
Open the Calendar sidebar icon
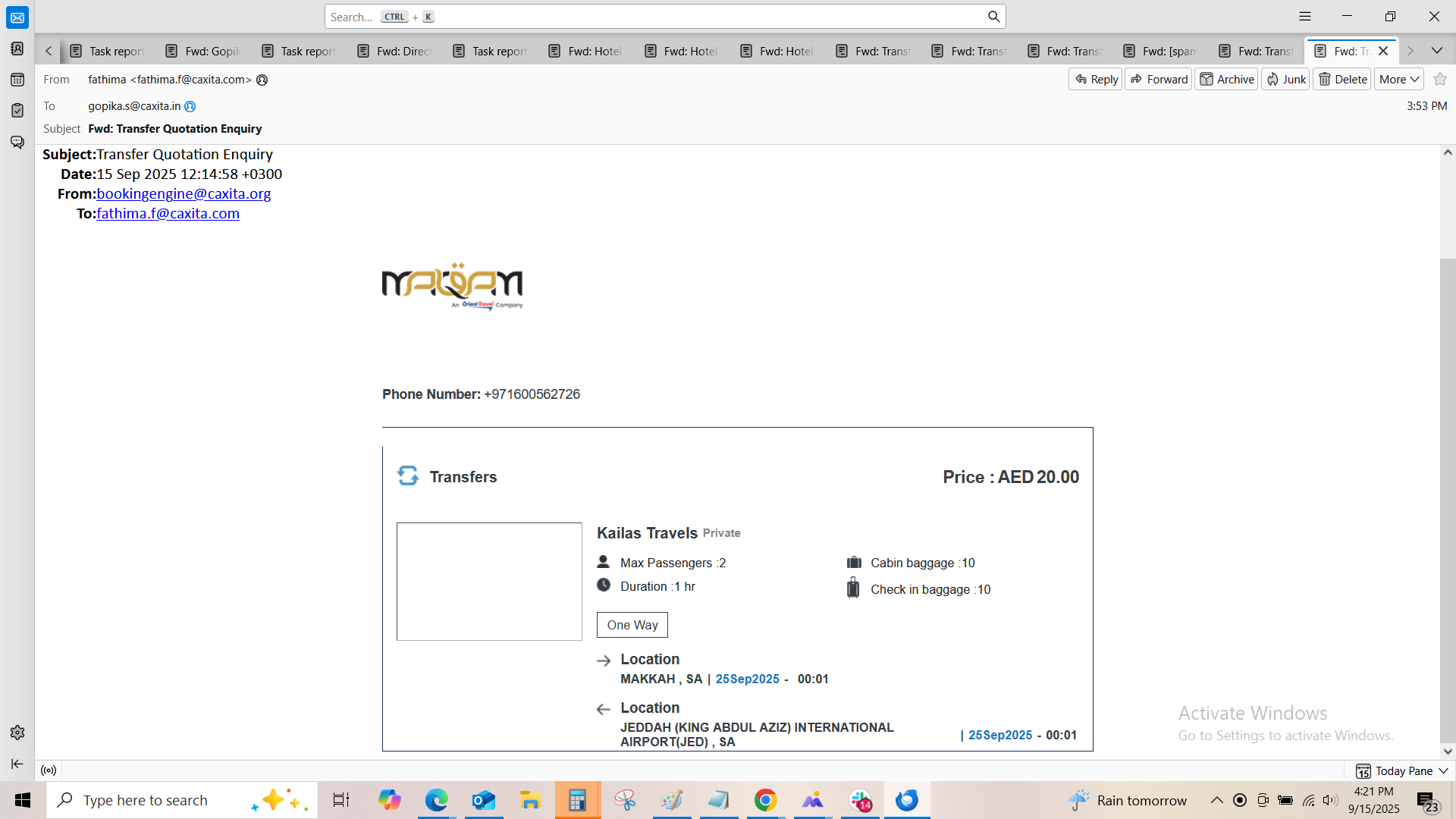[x=17, y=80]
